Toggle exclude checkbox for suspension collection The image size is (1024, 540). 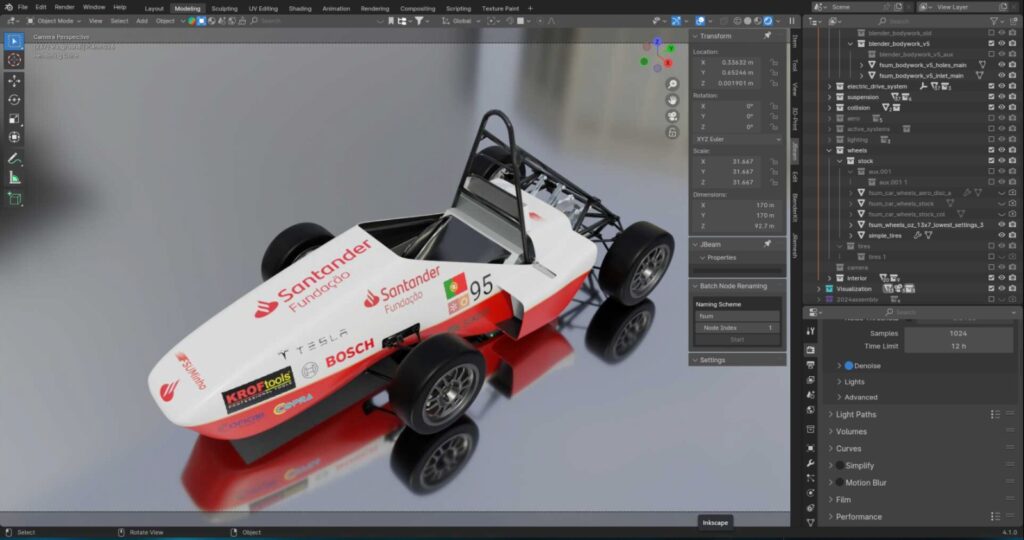(x=991, y=97)
